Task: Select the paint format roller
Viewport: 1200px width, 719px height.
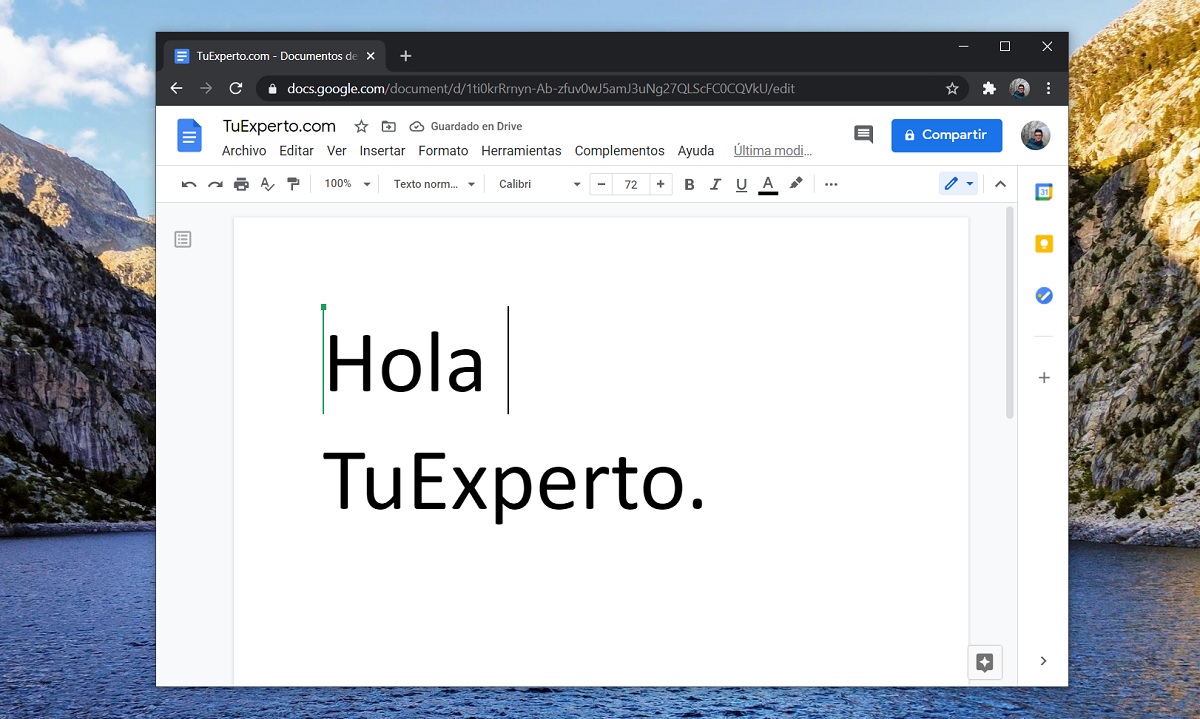Action: pos(293,184)
